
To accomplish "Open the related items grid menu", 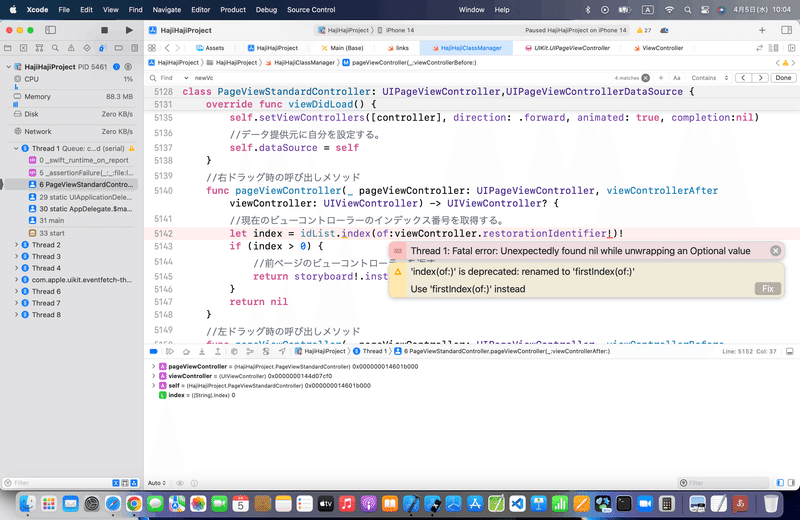I will pos(152,48).
